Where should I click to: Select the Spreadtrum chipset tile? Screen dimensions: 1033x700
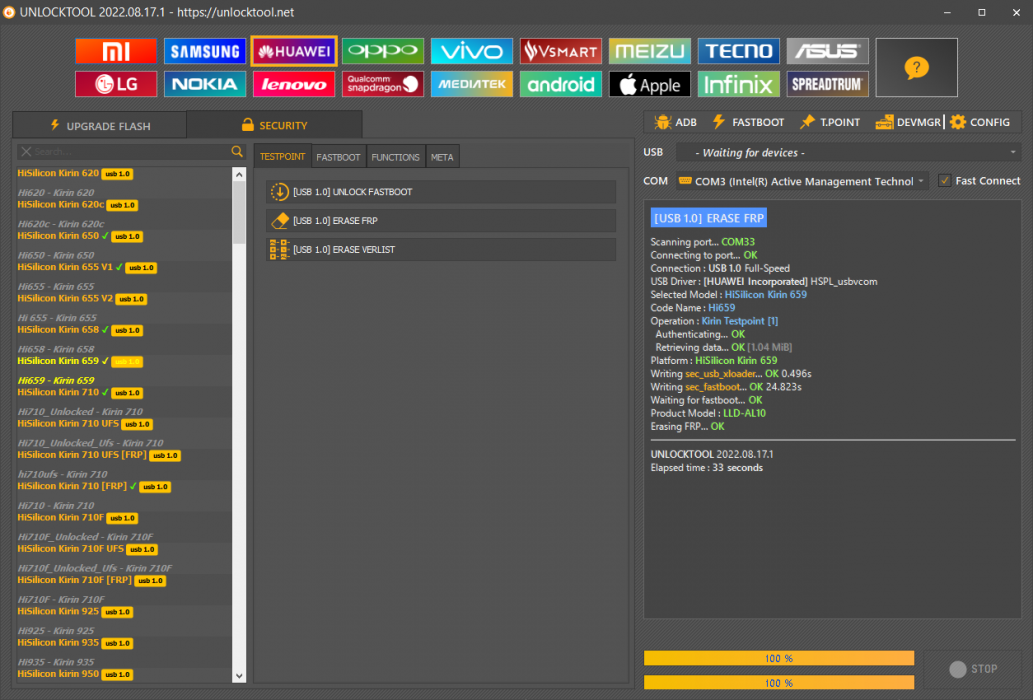[827, 84]
